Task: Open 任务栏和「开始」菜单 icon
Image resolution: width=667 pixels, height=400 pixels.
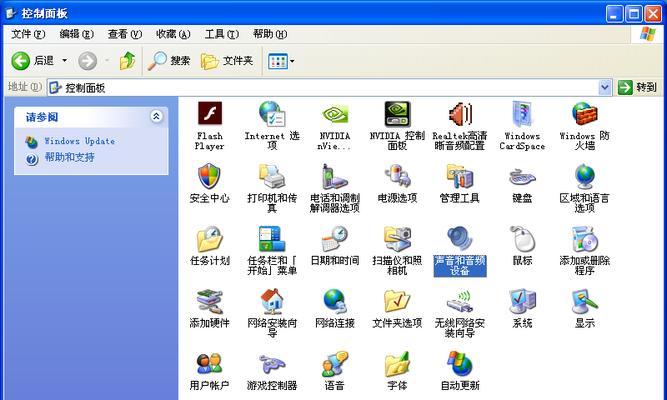Action: pos(272,238)
